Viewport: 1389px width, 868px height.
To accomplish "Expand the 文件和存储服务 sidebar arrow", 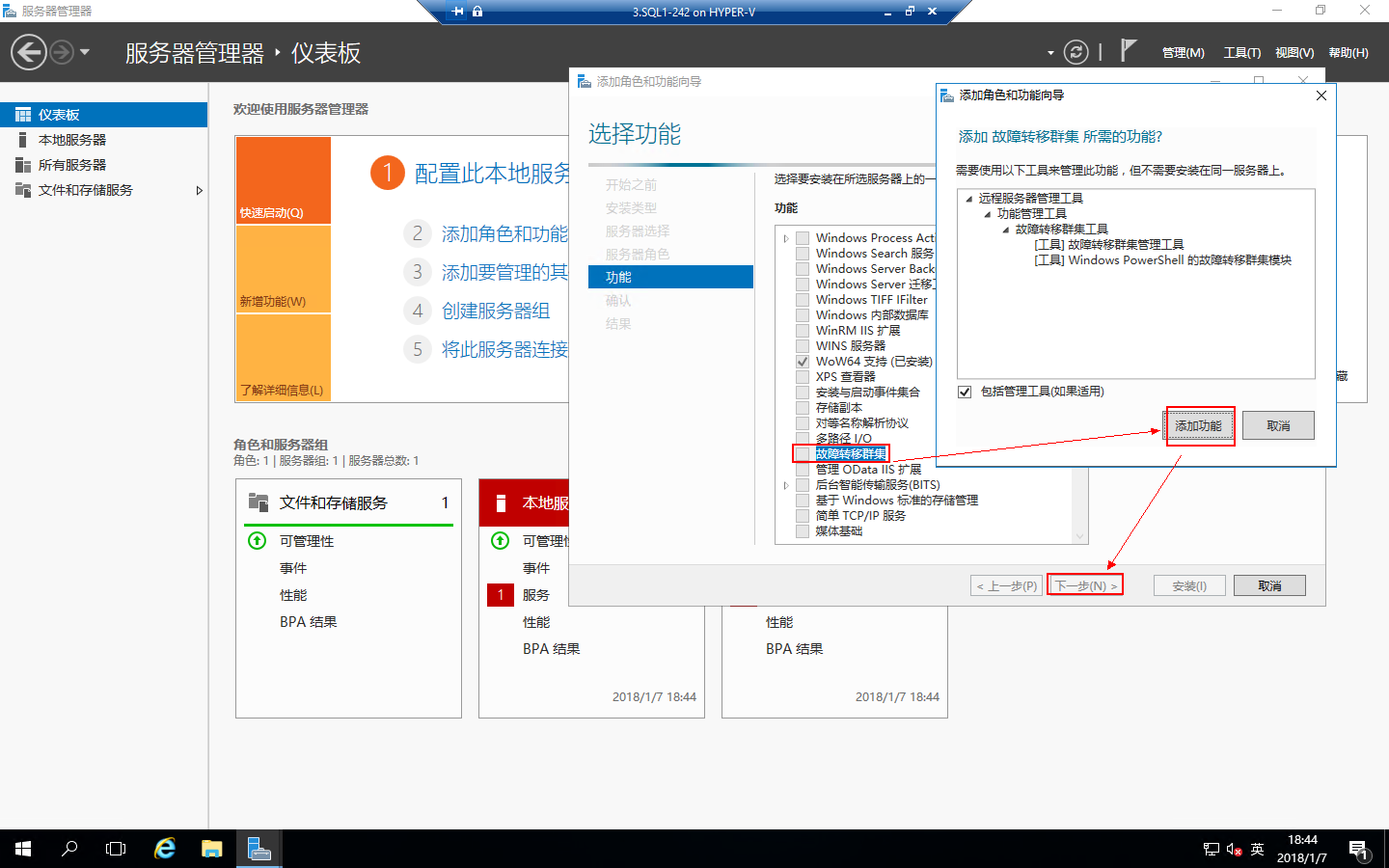I will tap(199, 190).
